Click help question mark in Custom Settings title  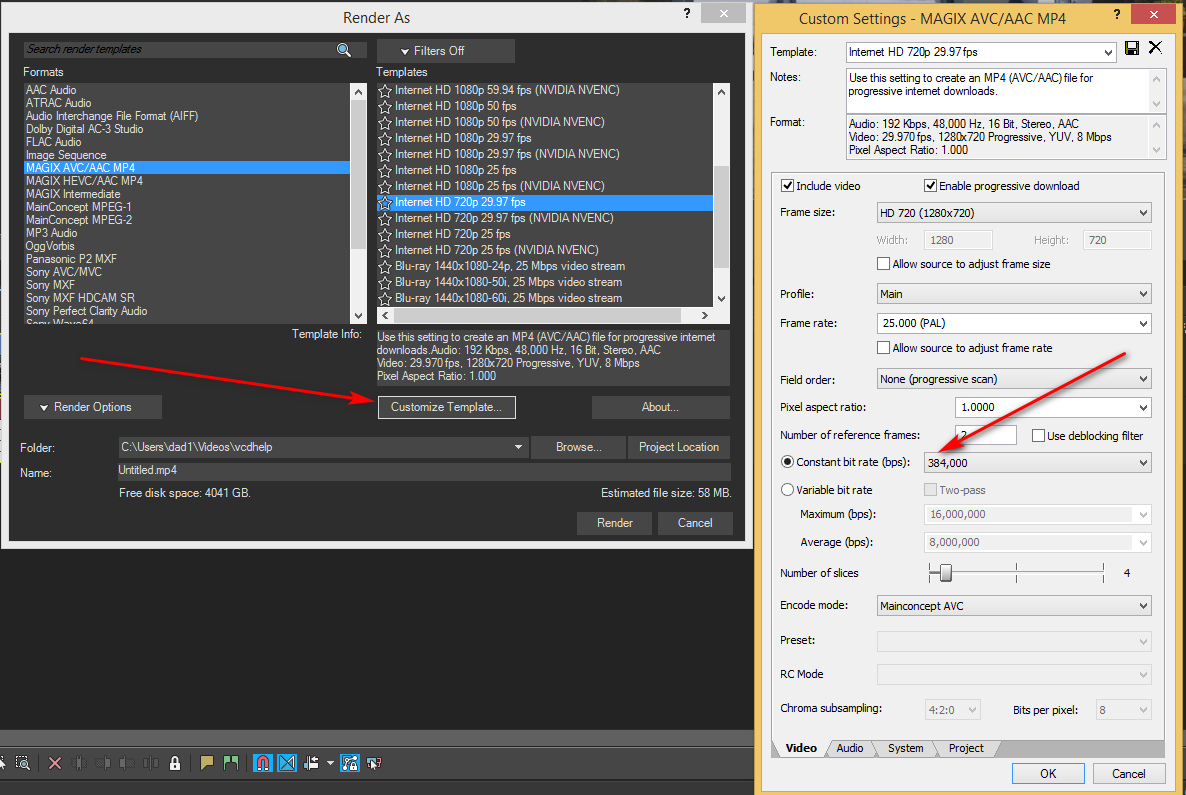[x=1117, y=14]
